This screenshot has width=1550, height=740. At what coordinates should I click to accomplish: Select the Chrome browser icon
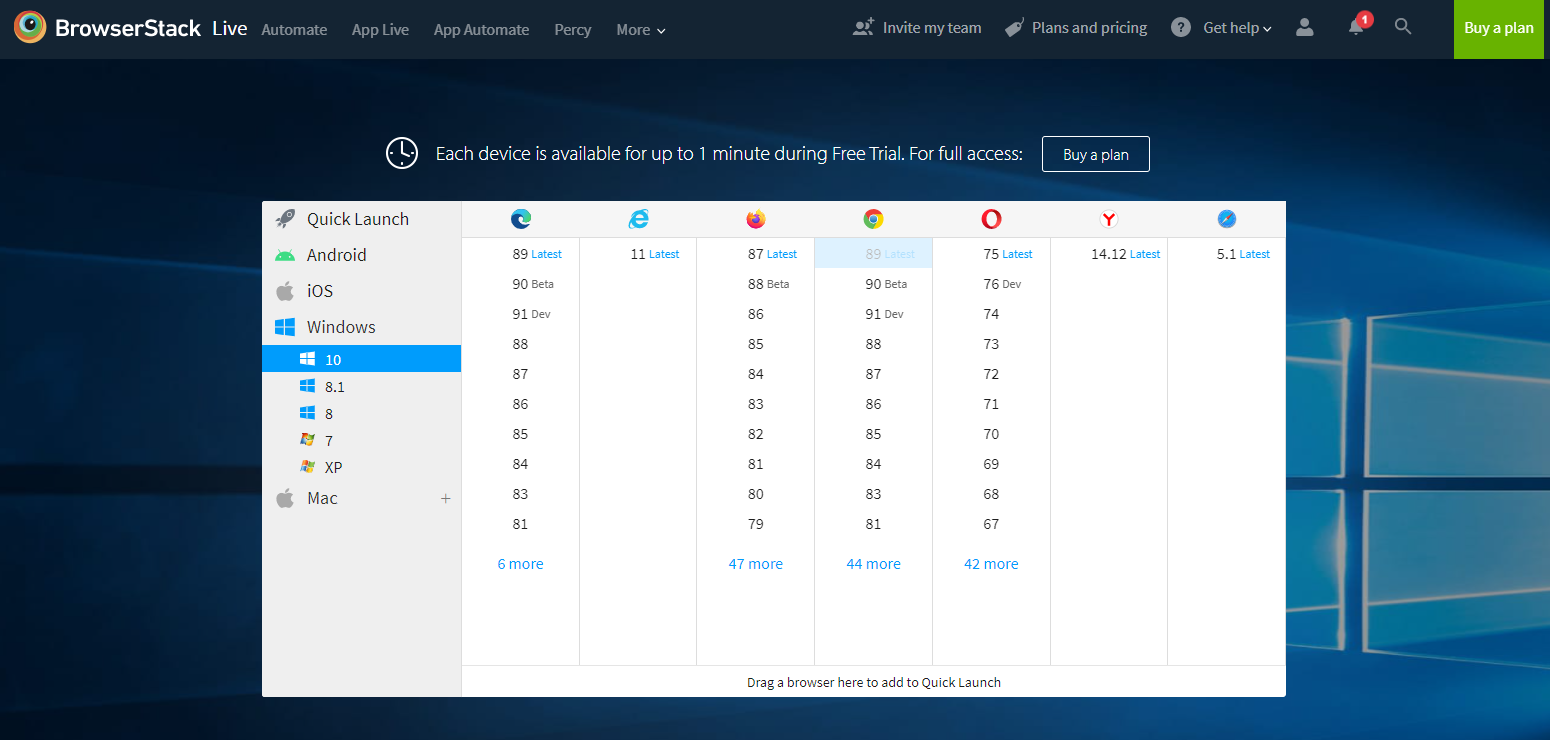point(874,219)
